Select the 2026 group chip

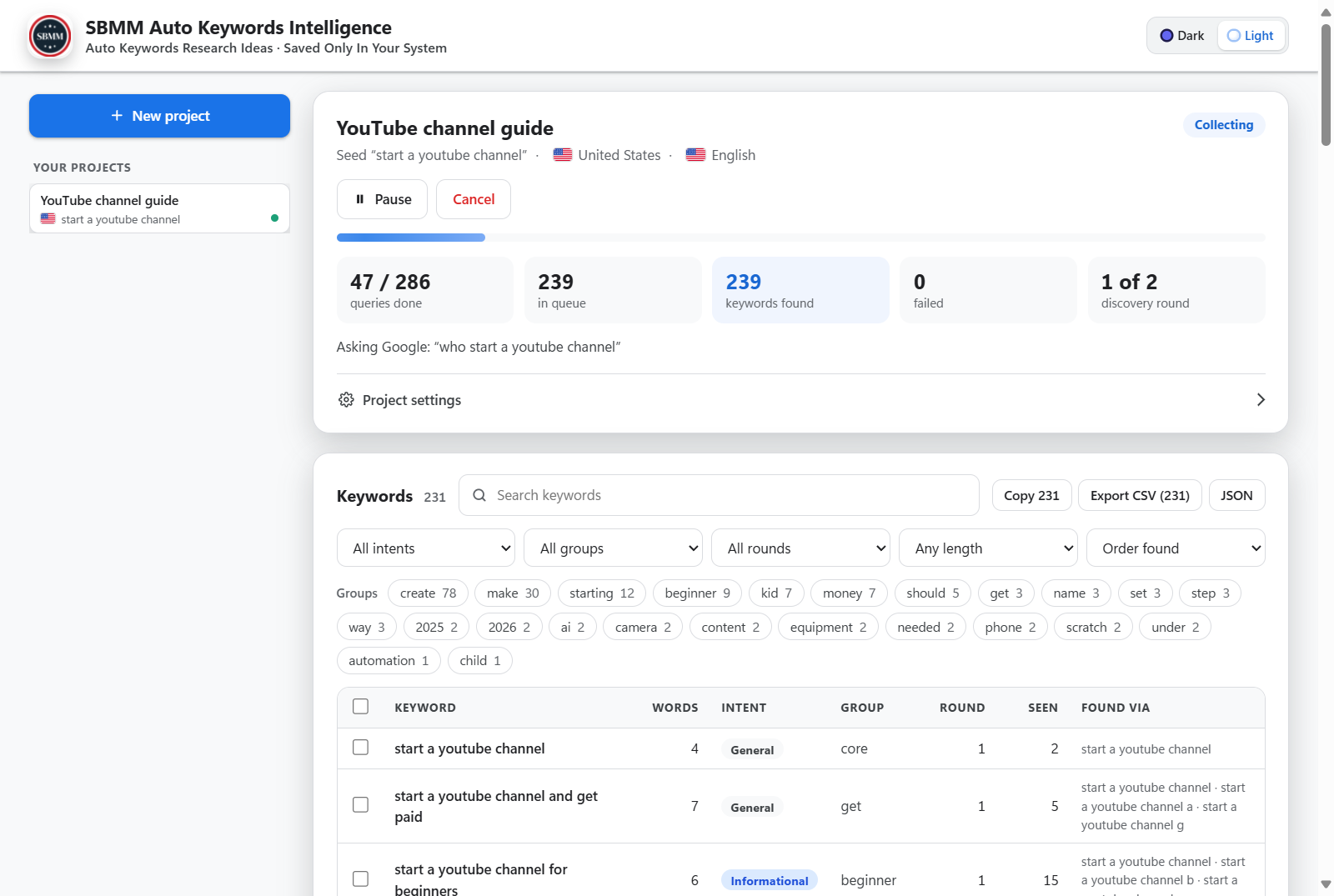click(509, 628)
